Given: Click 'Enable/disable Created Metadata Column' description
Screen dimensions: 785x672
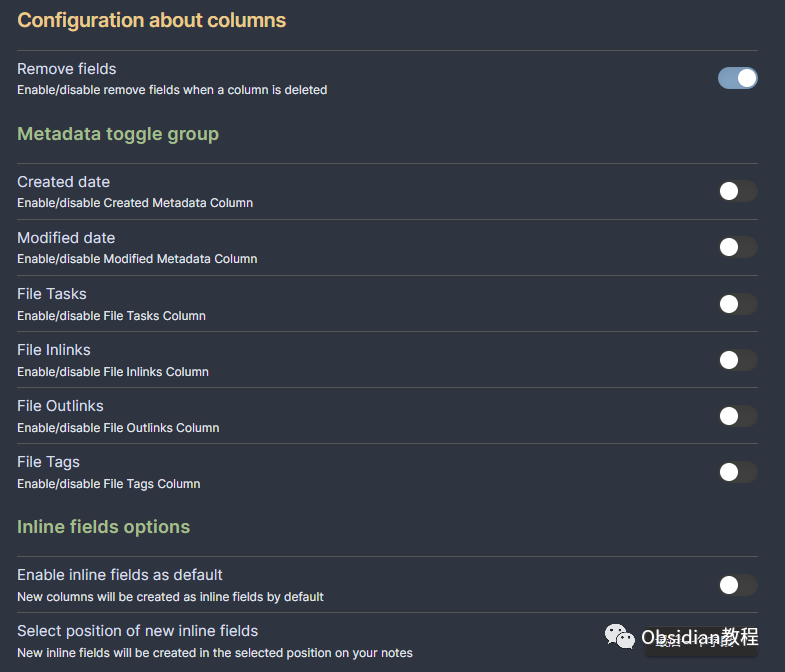Looking at the screenshot, I should [135, 203].
